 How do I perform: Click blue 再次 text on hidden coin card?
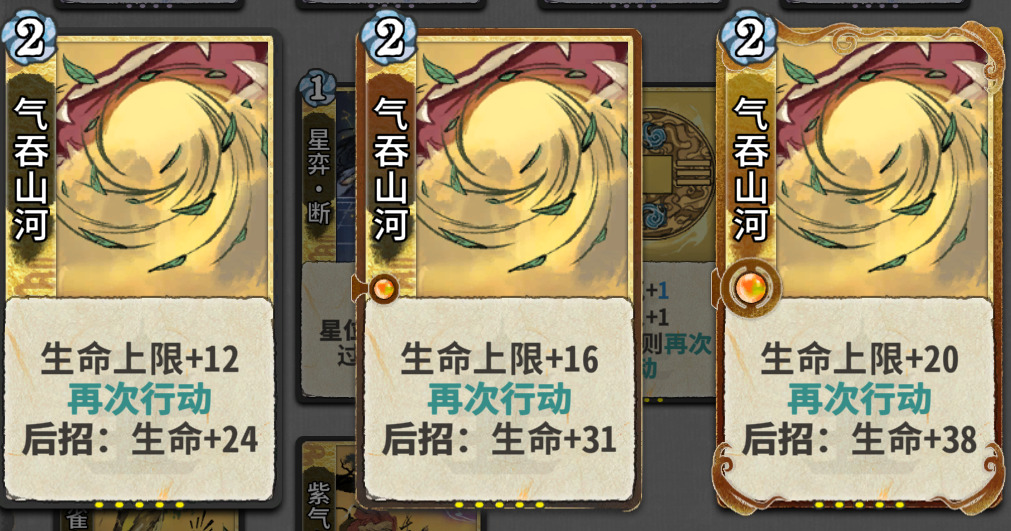(687, 344)
